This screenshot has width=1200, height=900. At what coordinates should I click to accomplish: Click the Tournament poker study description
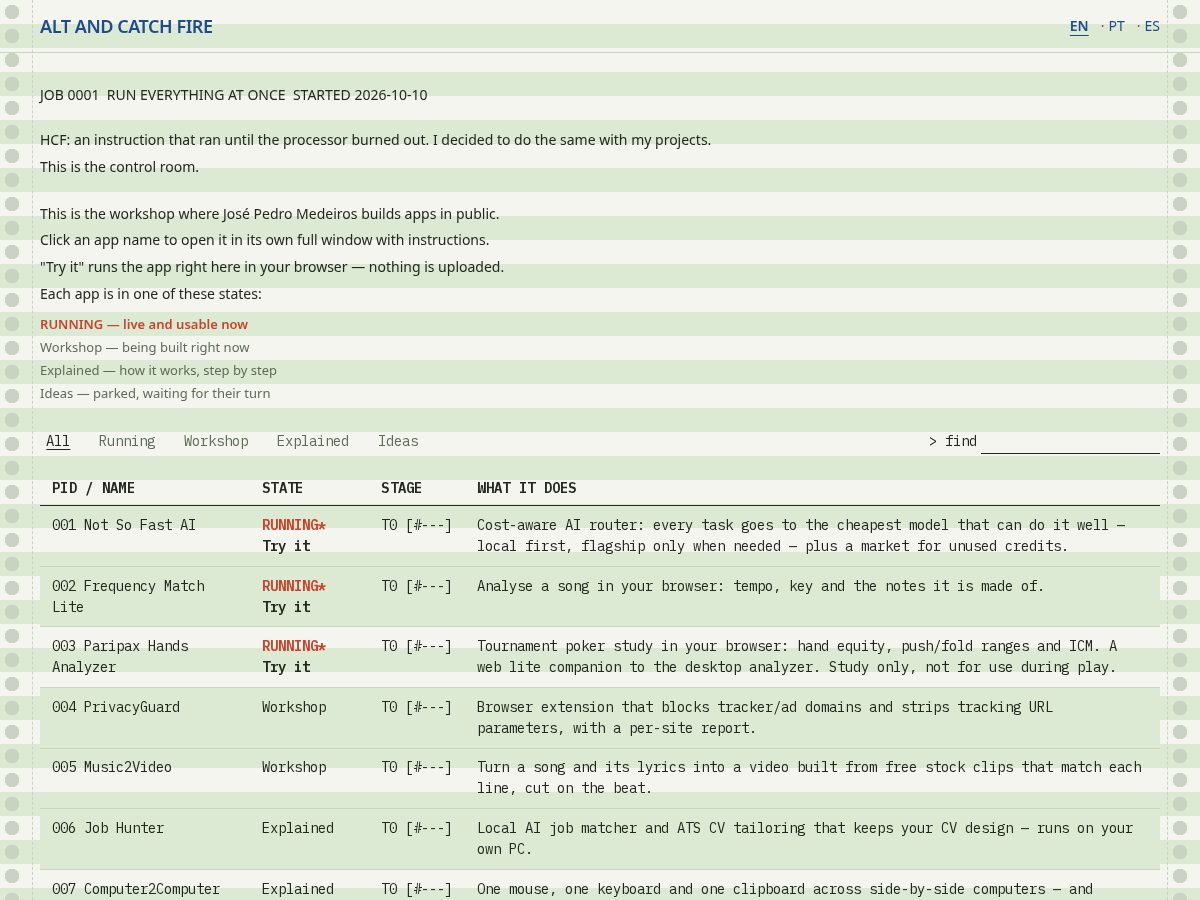point(797,656)
